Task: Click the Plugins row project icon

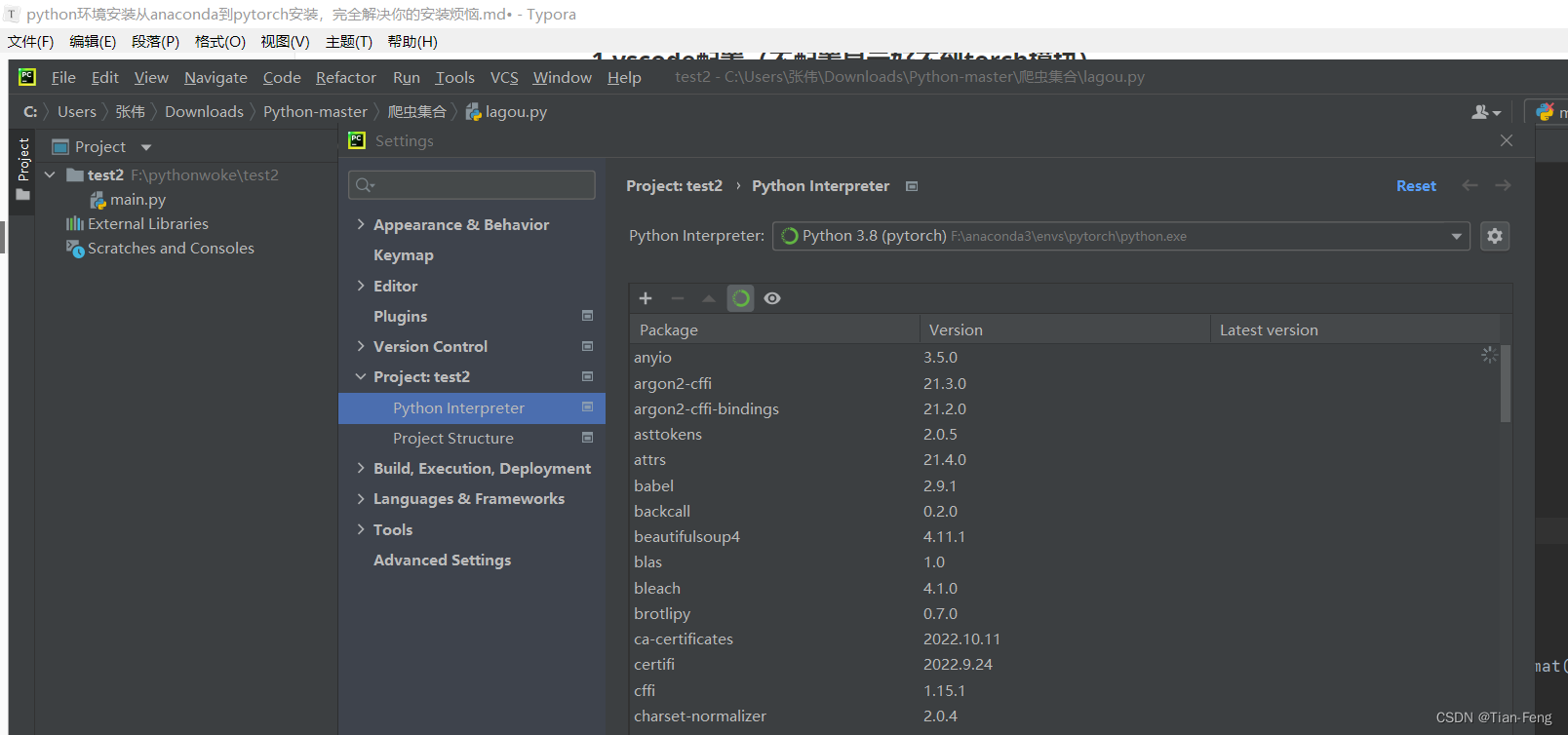Action: (587, 316)
